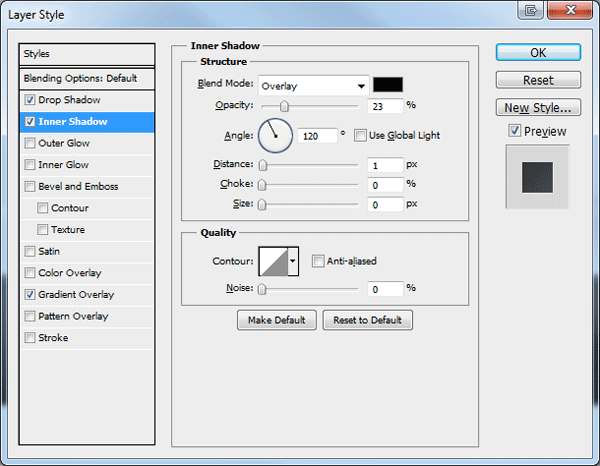Image resolution: width=600 pixels, height=466 pixels.
Task: Check the Texture sub-option checkbox
Action: click(42, 230)
